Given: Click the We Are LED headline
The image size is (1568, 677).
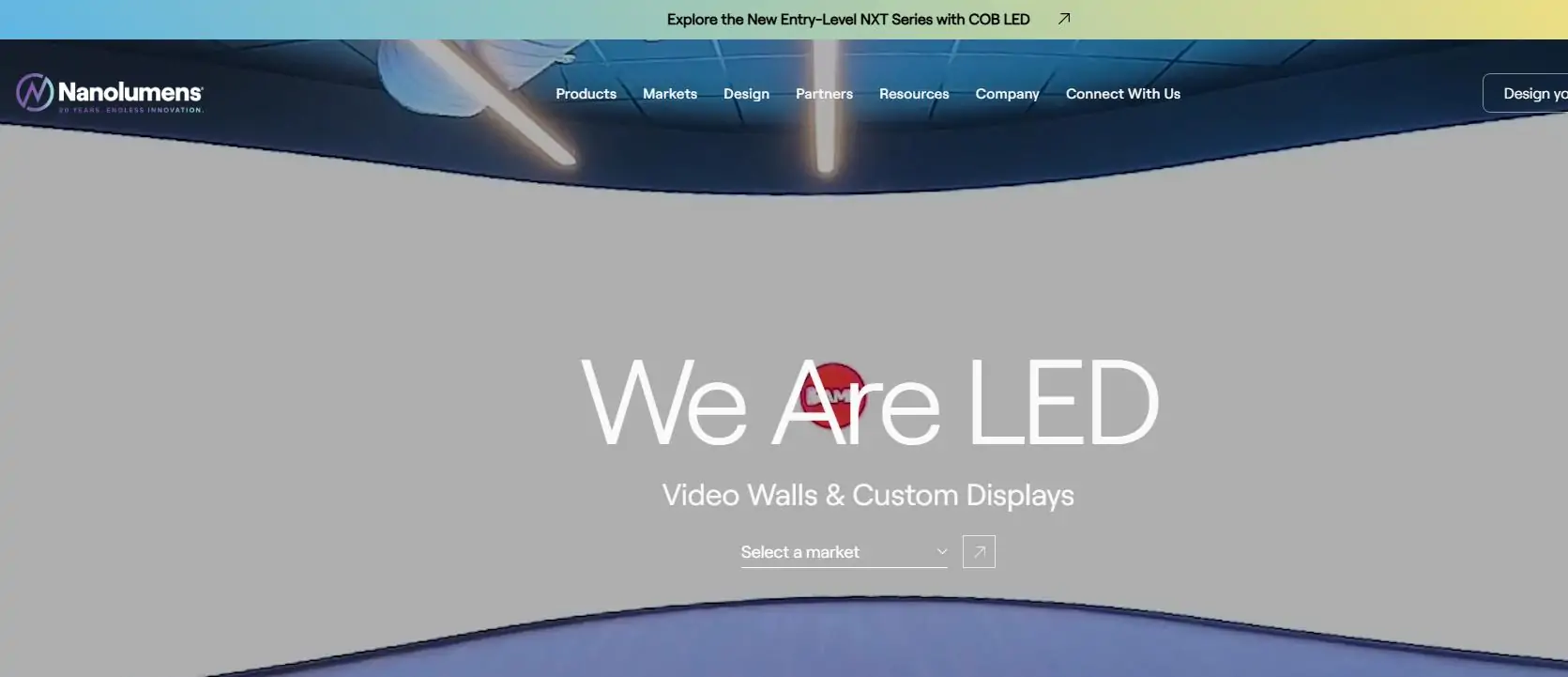Looking at the screenshot, I should [870, 402].
